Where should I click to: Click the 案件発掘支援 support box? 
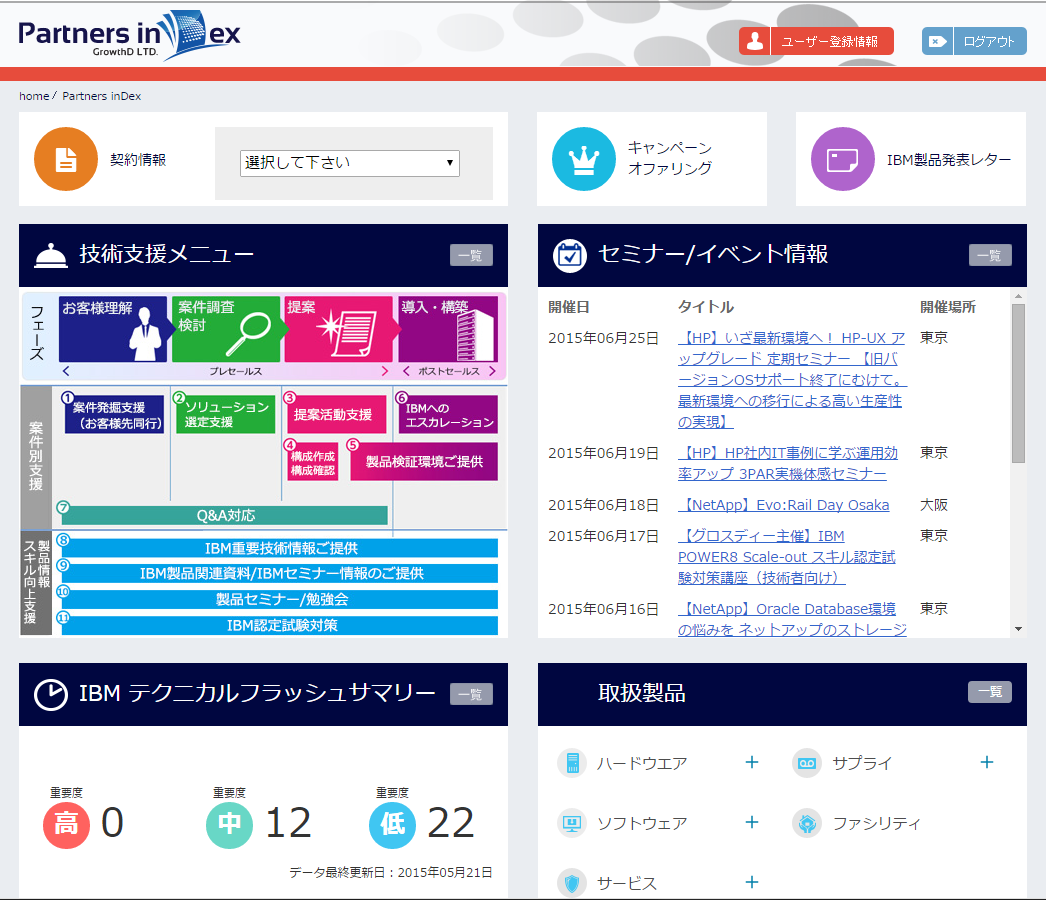click(x=114, y=415)
